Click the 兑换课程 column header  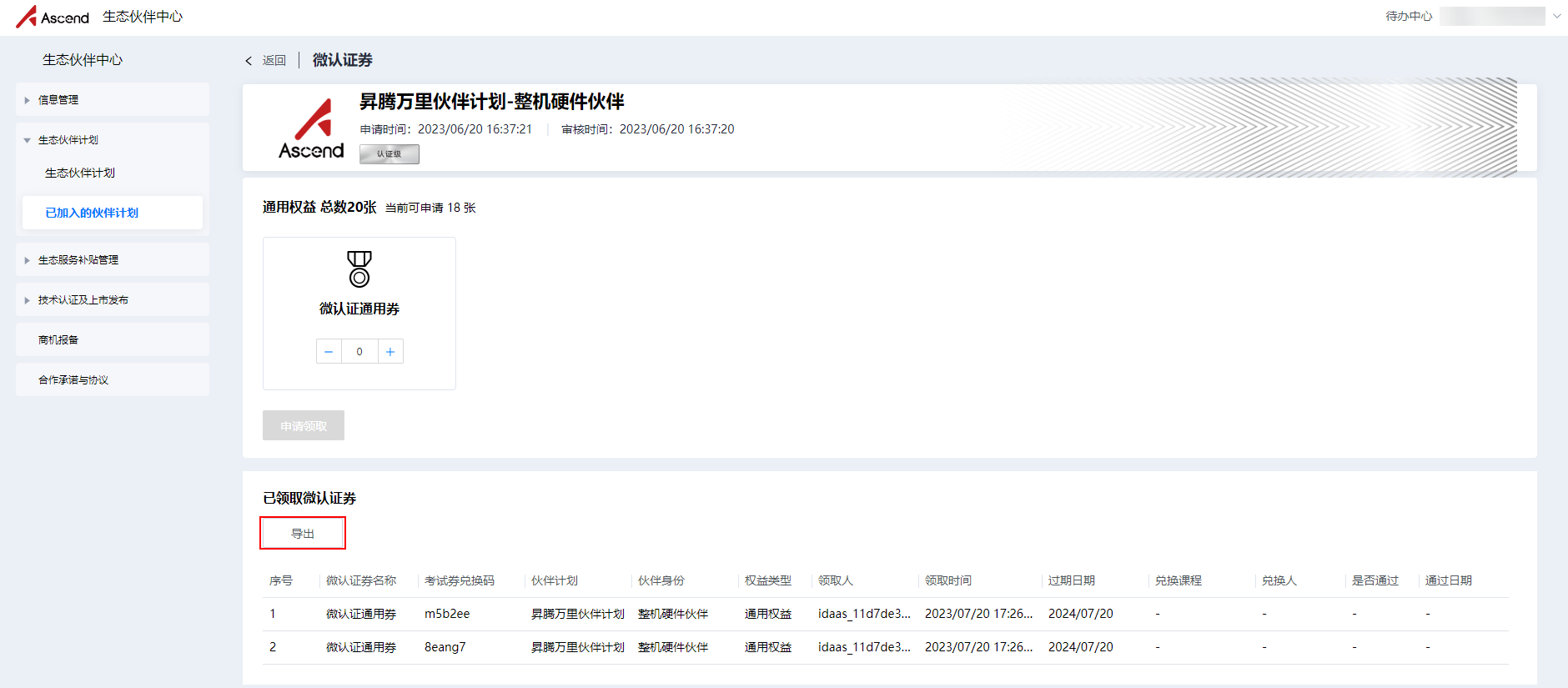click(1179, 580)
